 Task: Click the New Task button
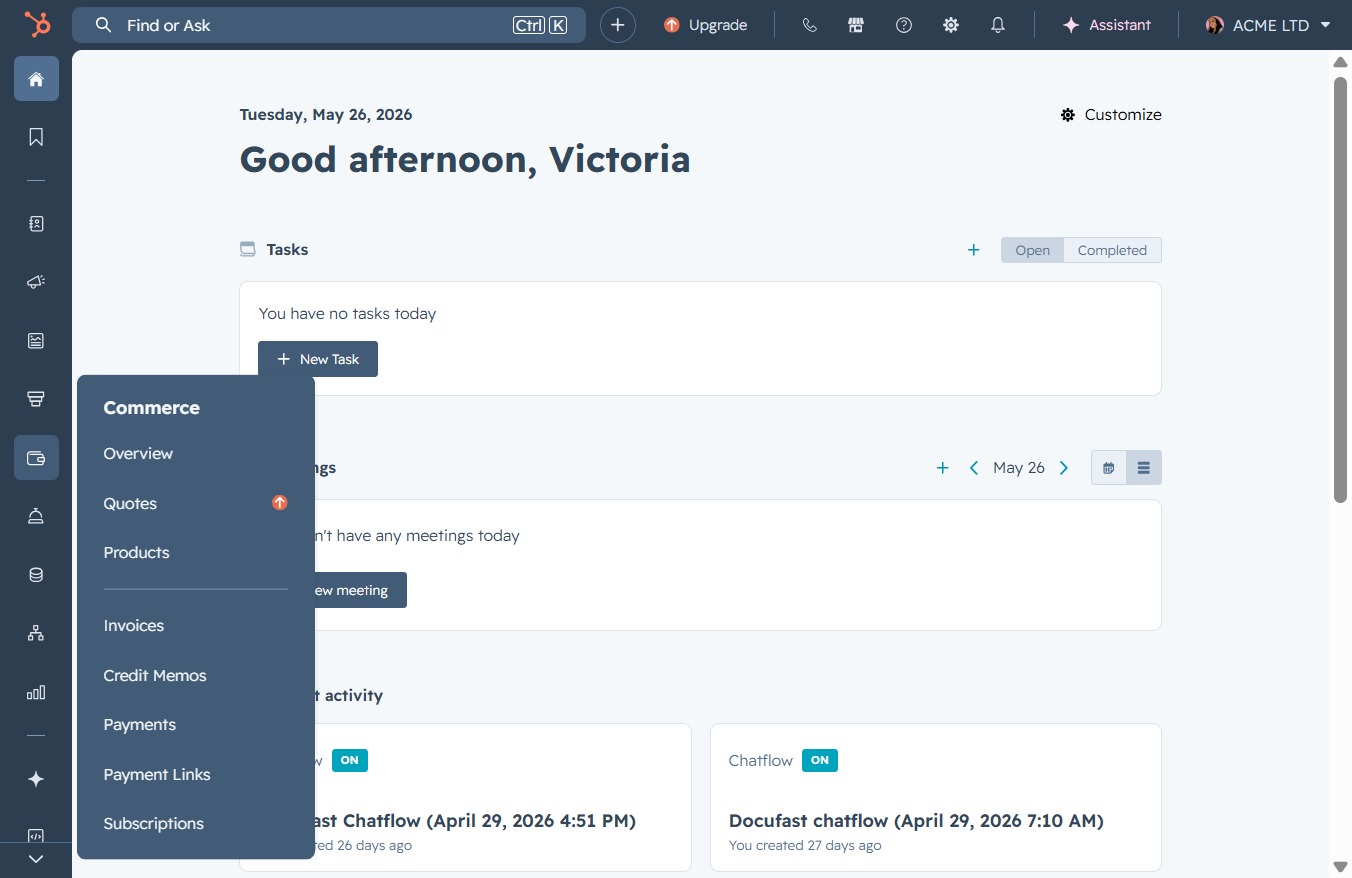pyautogui.click(x=318, y=359)
